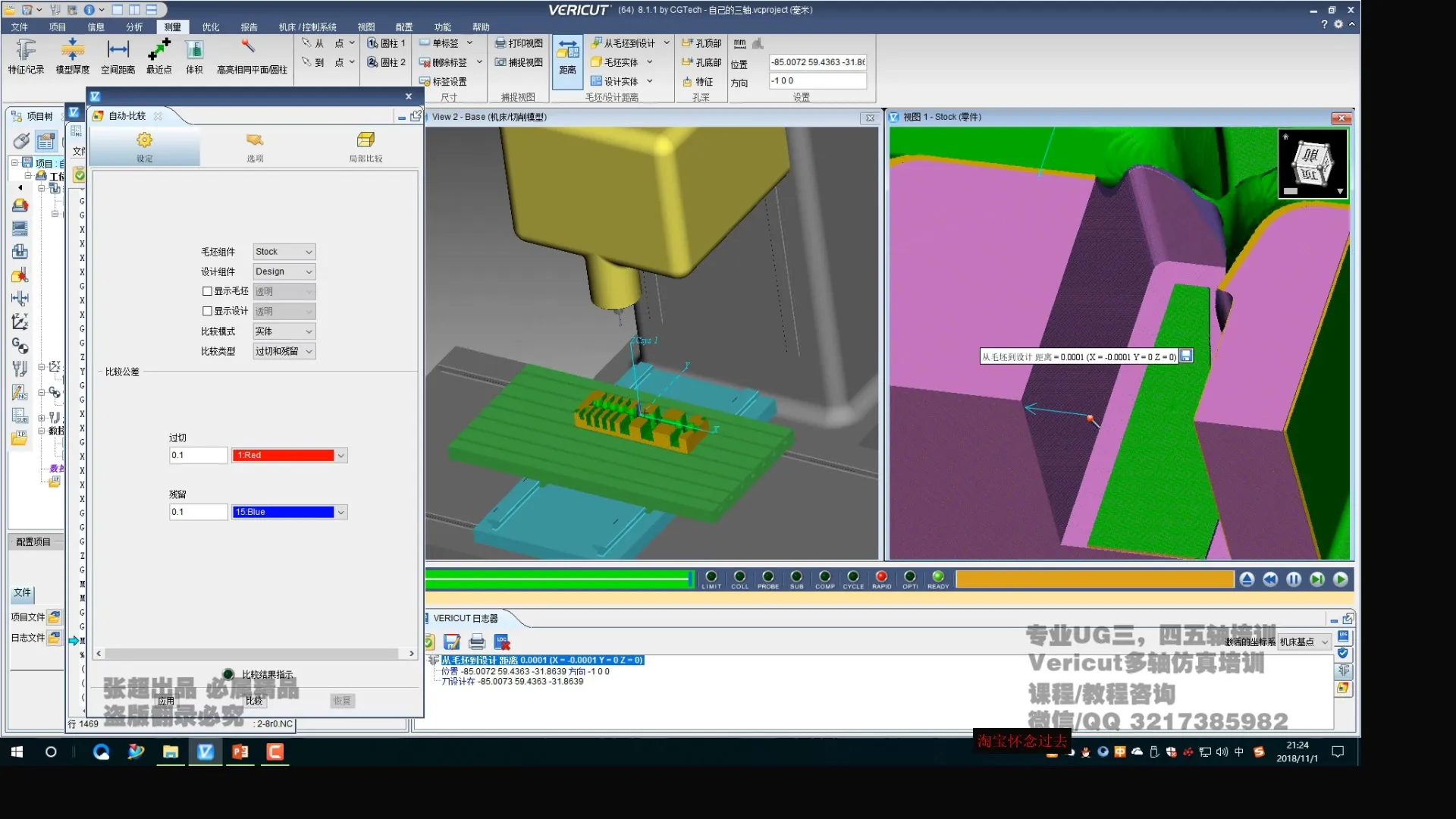Open the 分析 ribbon tab
The height and width of the screenshot is (819, 1456).
coord(134,27)
